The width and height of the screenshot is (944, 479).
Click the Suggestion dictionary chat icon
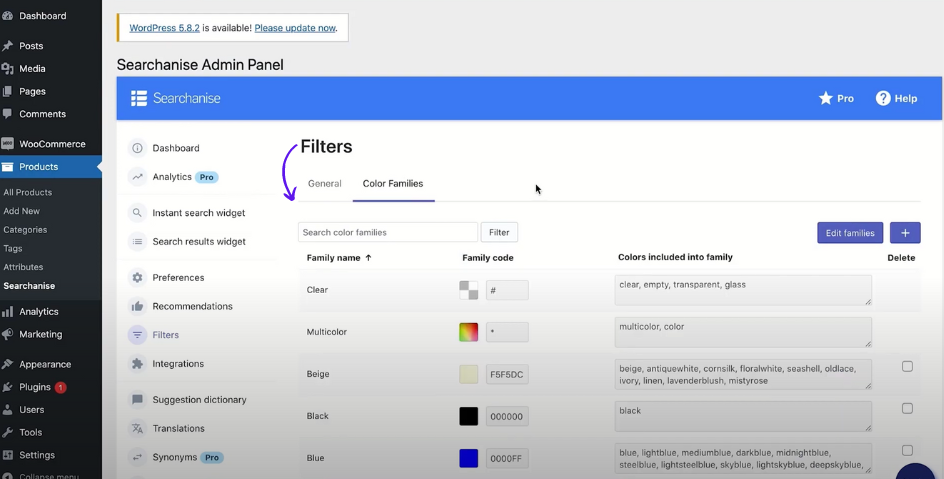pyautogui.click(x=137, y=400)
